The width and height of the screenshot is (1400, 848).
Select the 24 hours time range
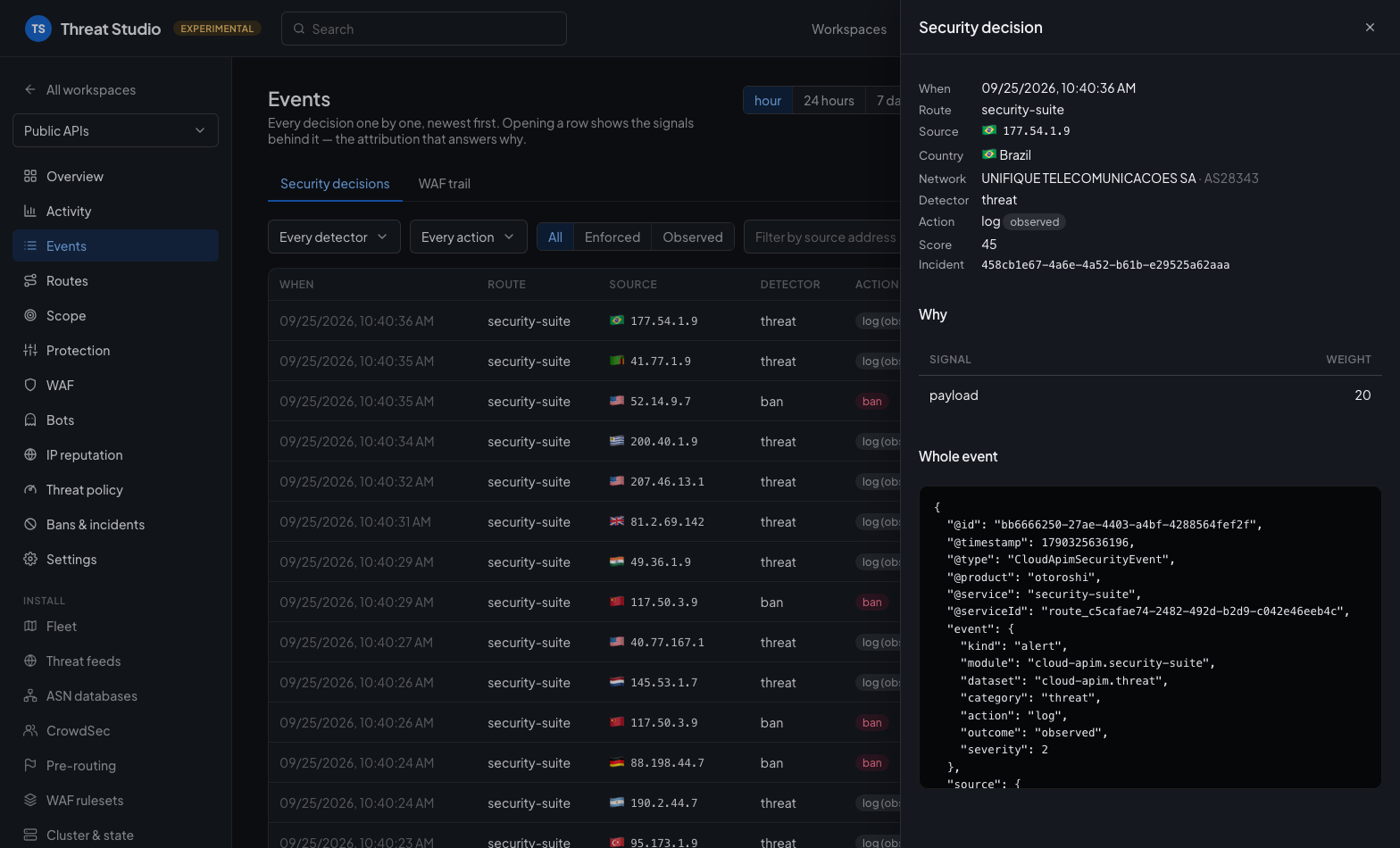829,100
